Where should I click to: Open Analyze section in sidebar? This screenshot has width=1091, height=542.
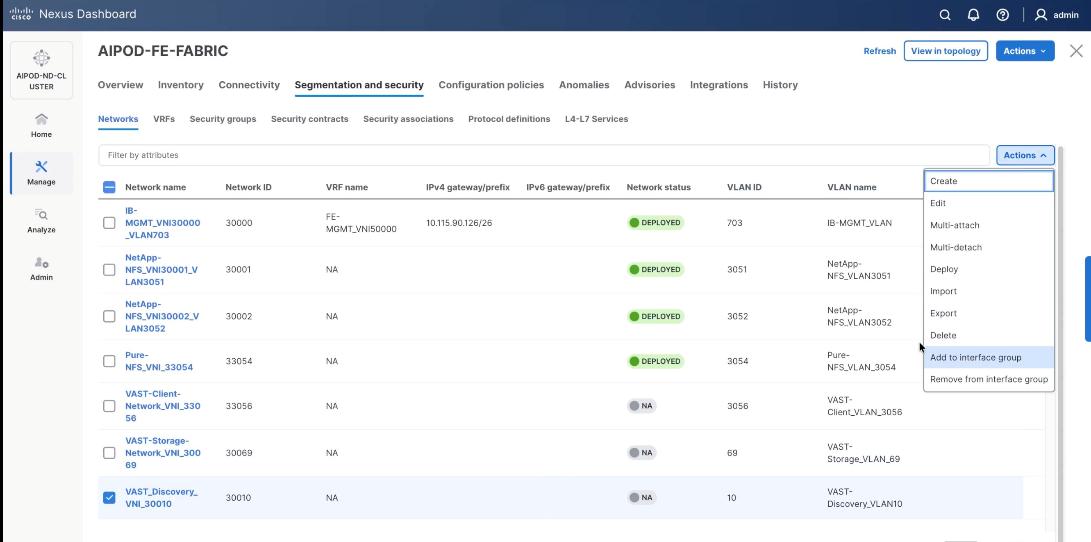click(x=42, y=221)
